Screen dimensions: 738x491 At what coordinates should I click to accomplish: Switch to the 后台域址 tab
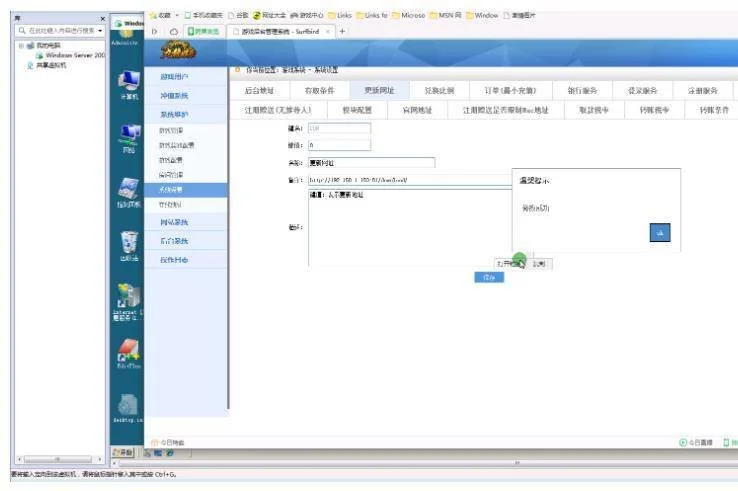(x=259, y=90)
